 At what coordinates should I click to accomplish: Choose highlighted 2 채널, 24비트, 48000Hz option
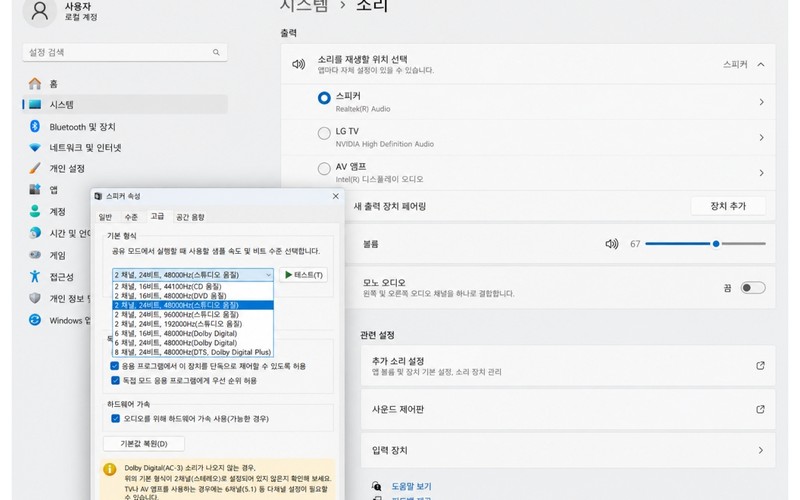(193, 305)
